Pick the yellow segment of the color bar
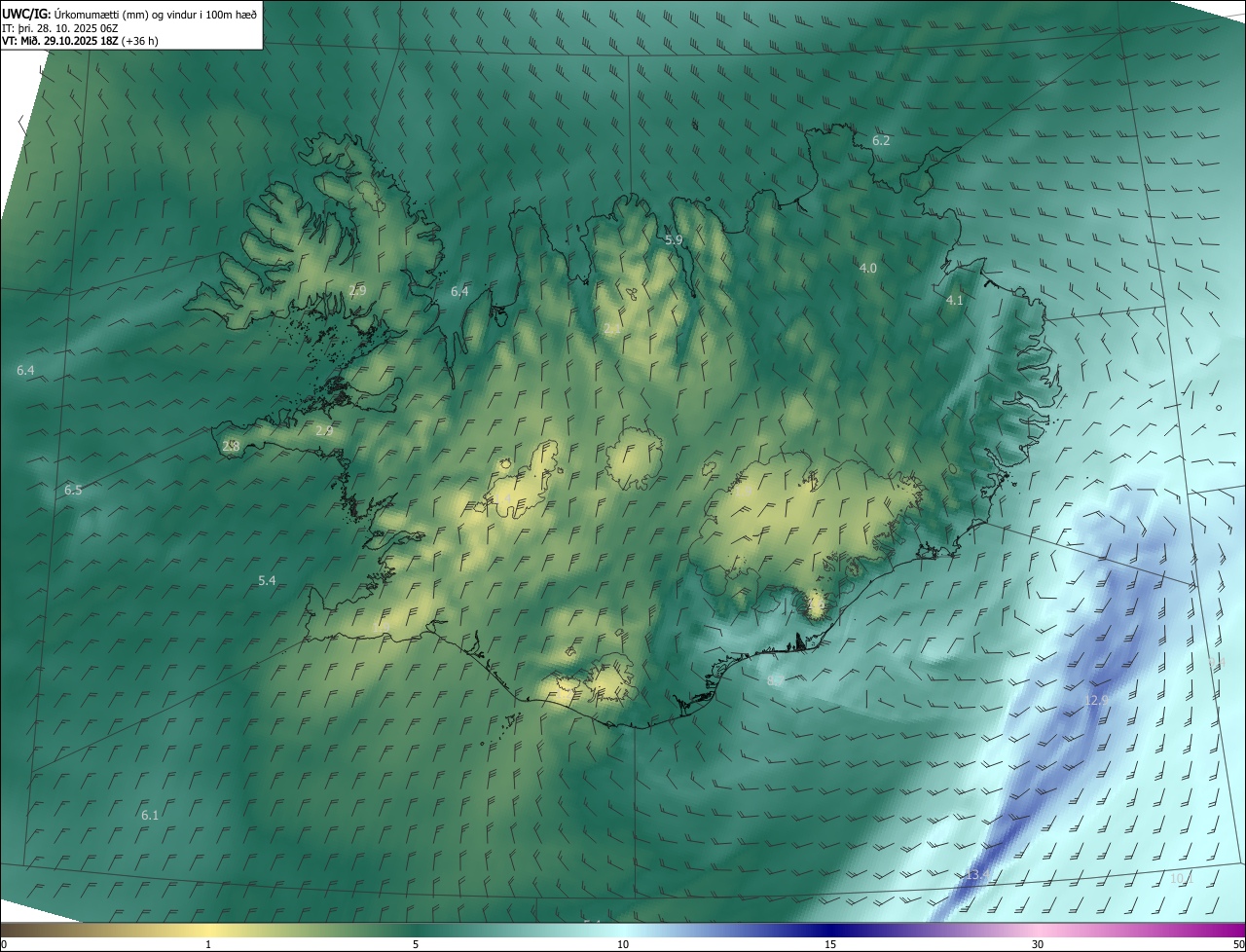 pyautogui.click(x=208, y=931)
